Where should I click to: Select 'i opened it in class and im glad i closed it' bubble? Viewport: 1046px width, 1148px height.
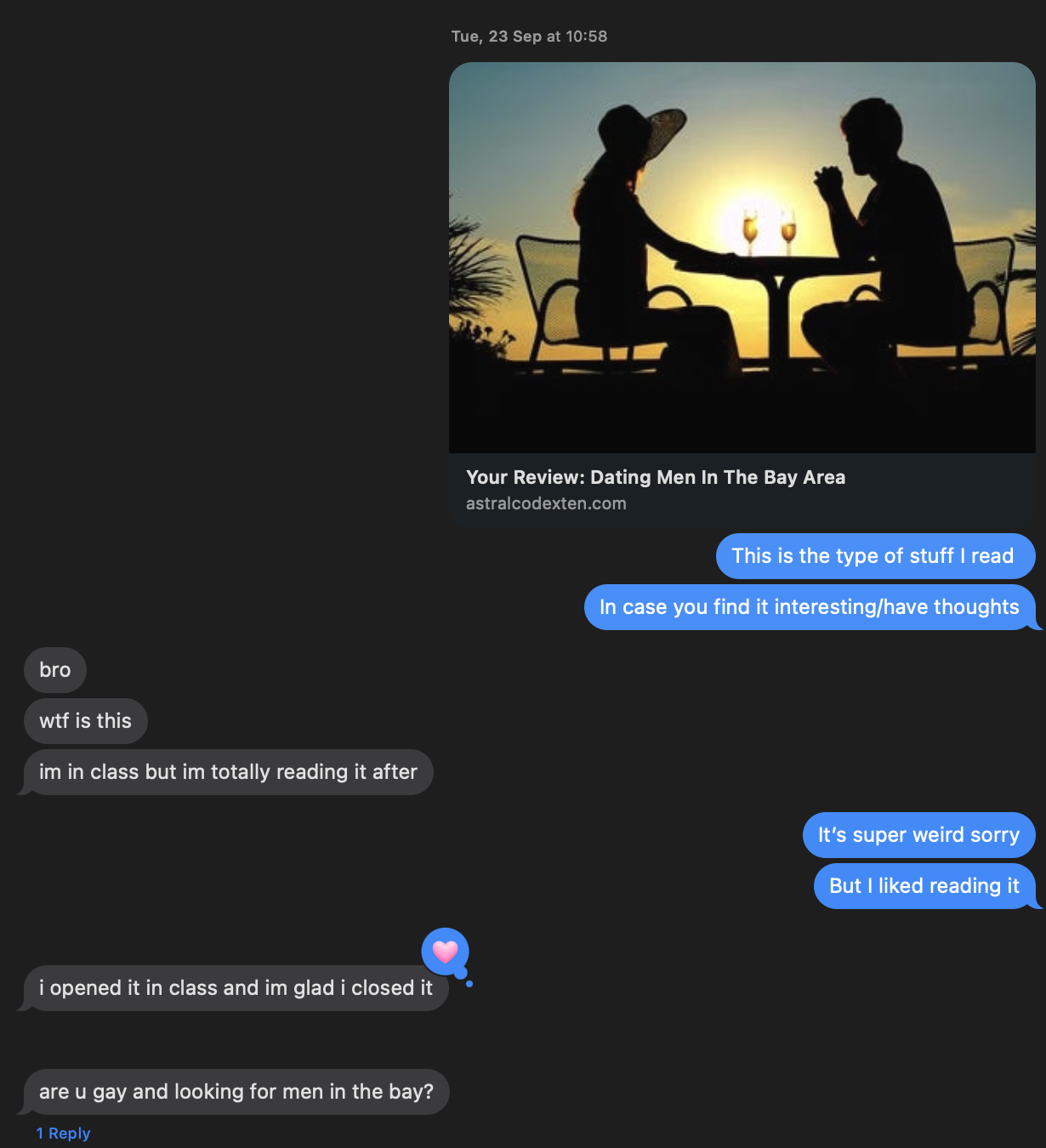tap(236, 988)
